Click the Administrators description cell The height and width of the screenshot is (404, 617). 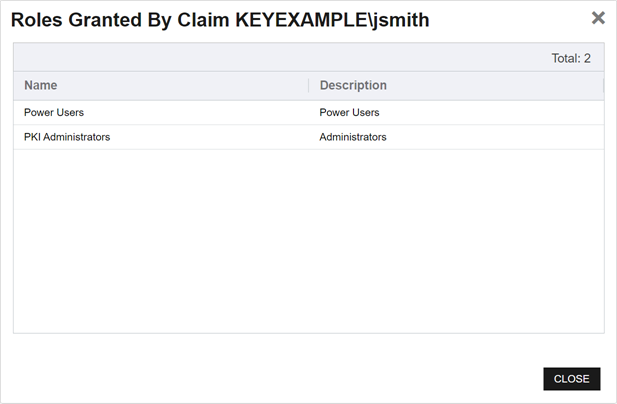[353, 137]
